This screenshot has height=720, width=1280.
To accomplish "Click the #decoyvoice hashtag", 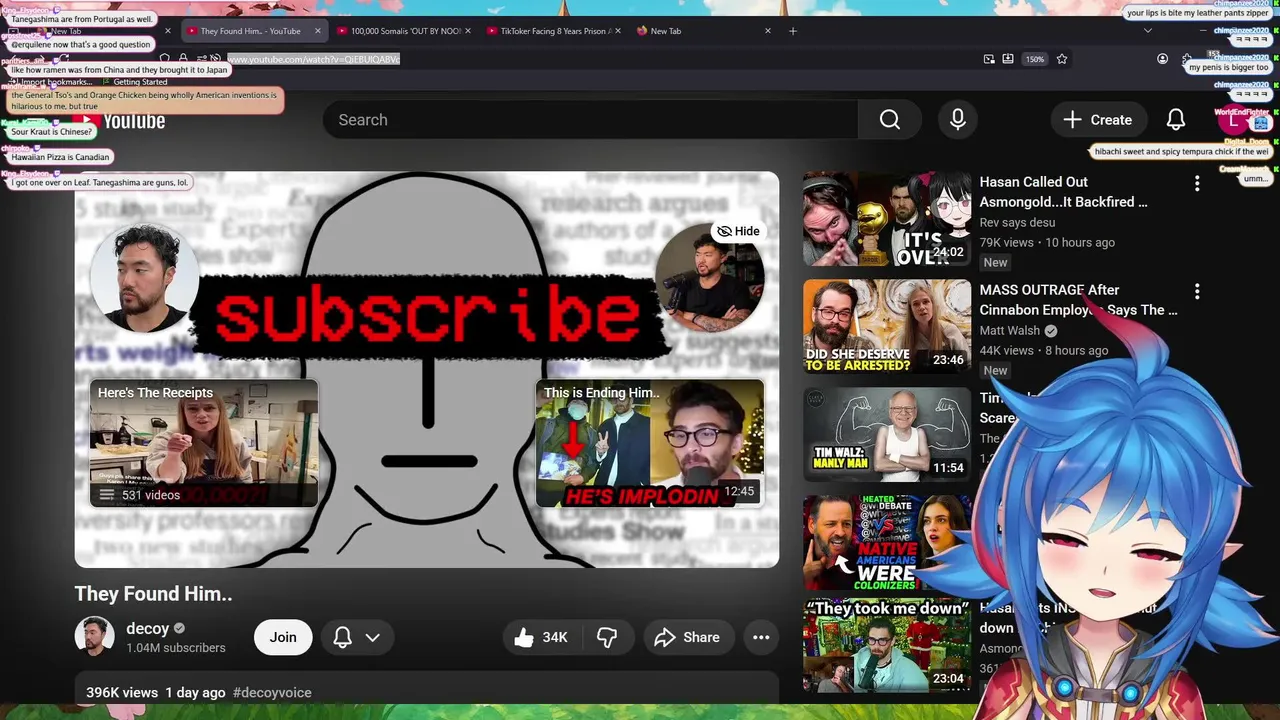I will 272,692.
